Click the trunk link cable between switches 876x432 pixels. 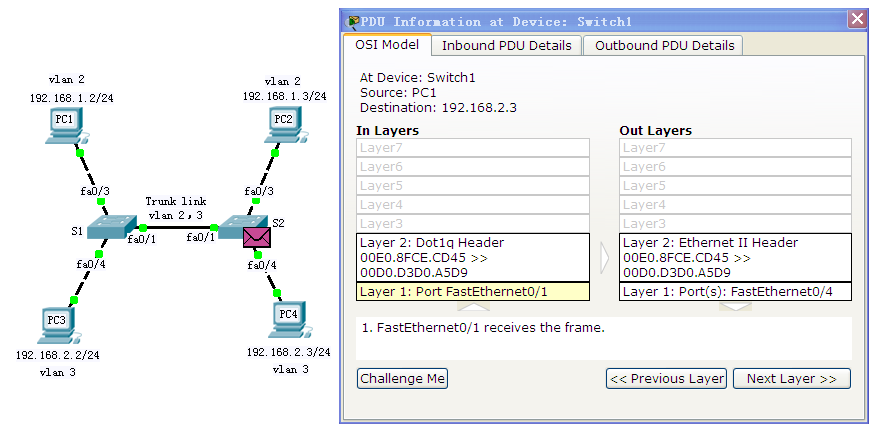[178, 227]
